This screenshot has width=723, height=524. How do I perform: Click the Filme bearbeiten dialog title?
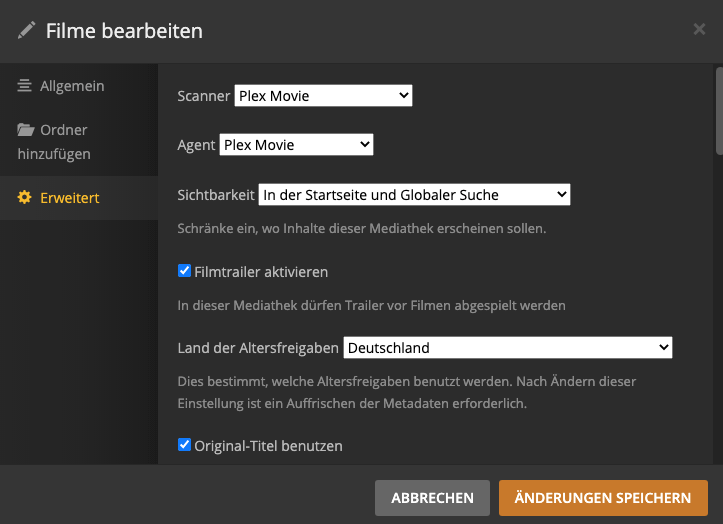[124, 31]
